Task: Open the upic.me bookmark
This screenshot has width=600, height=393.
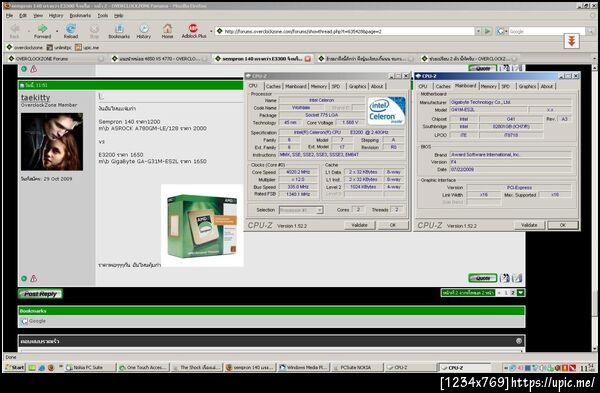Action: point(87,47)
